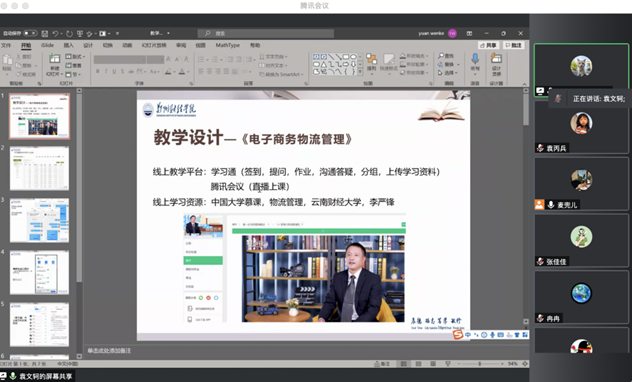Click the ribbon display options icon

(x=469, y=33)
